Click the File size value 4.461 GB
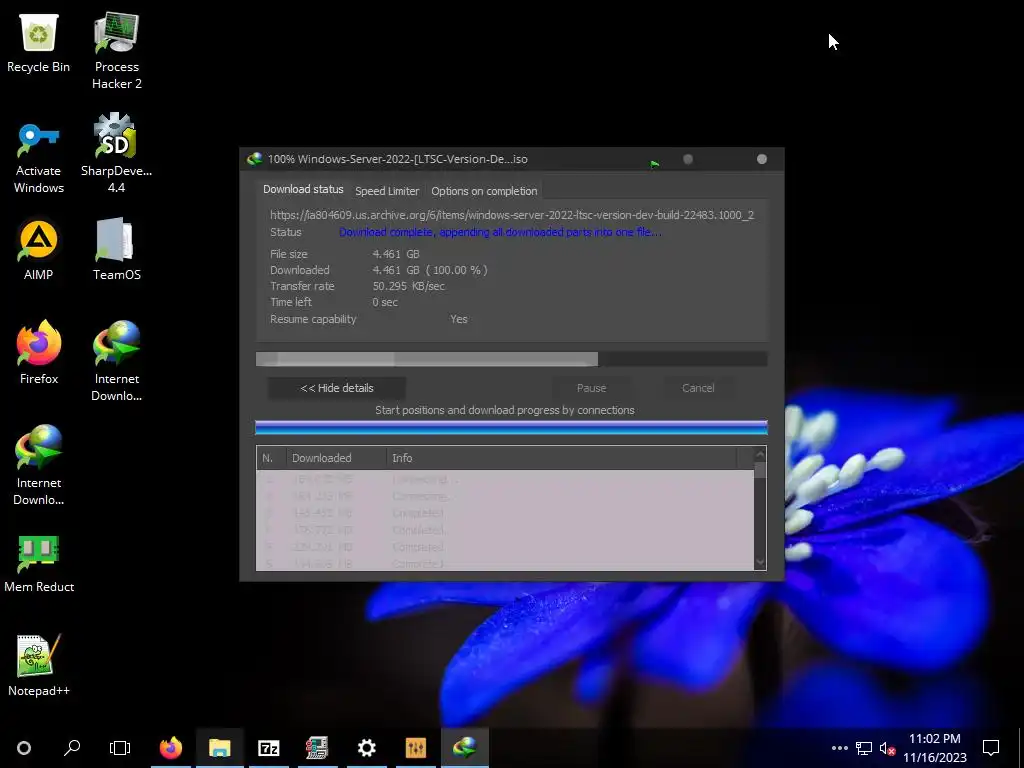The width and height of the screenshot is (1024, 768). 396,253
